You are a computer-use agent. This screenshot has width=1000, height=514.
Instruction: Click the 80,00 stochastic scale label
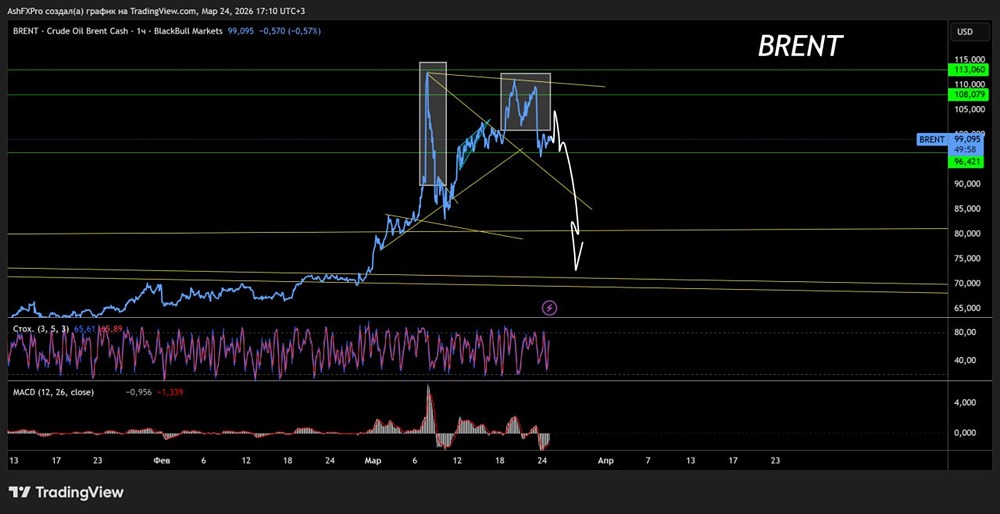tap(966, 332)
